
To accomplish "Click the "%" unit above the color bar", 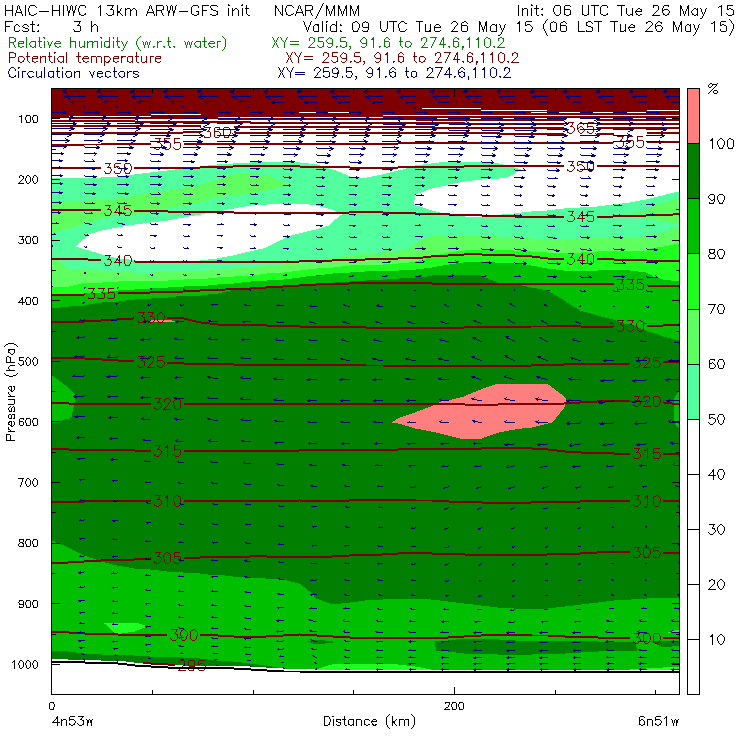I will (713, 89).
